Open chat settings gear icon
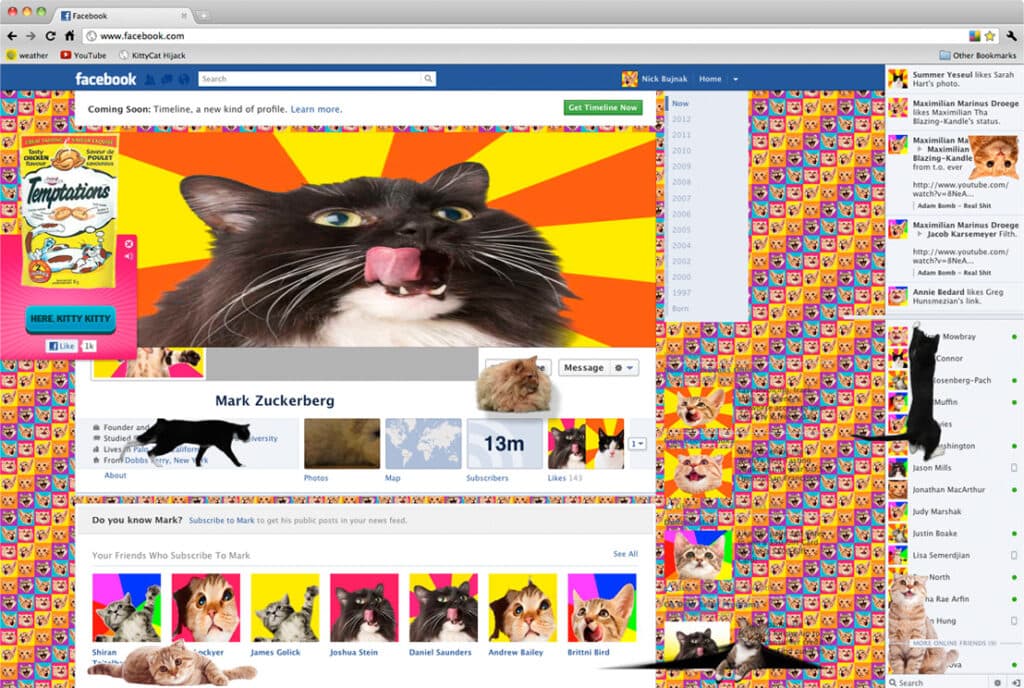 [x=997, y=682]
